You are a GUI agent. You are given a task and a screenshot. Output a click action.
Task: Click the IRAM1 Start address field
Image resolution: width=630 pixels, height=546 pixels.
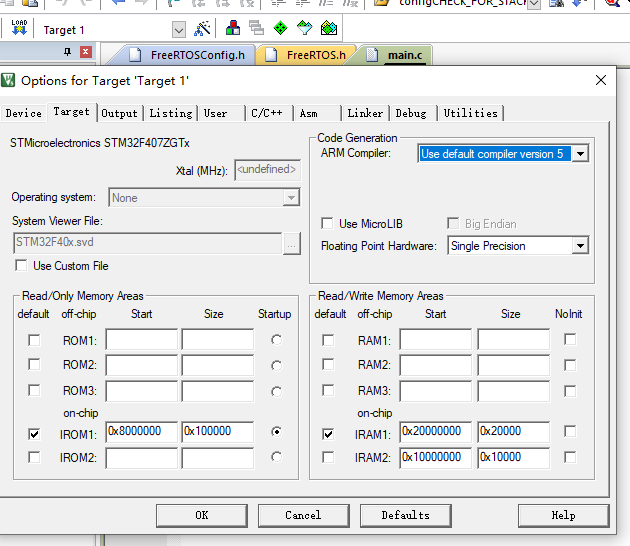436,432
